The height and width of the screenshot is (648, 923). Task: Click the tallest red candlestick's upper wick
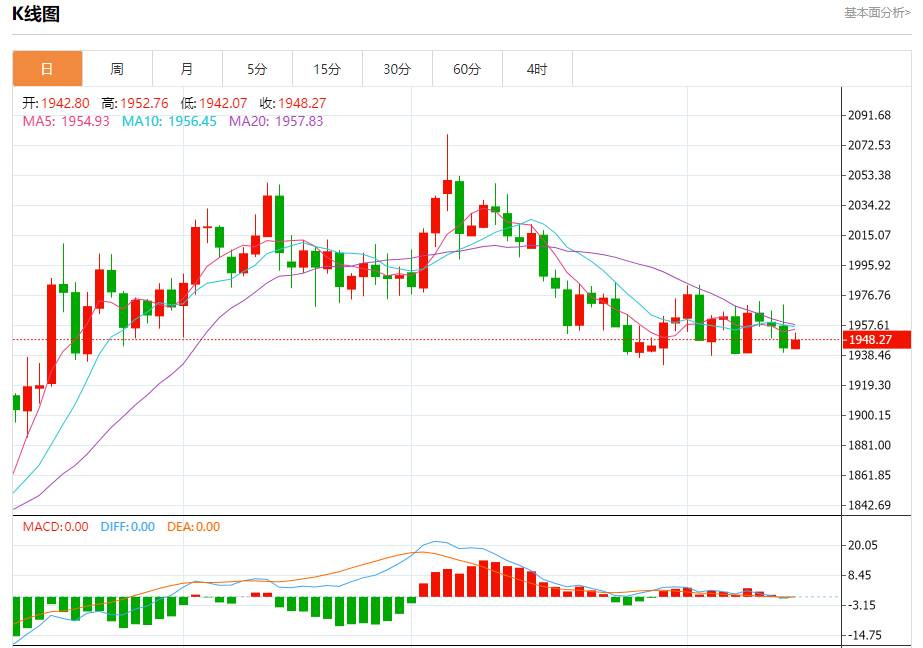(x=447, y=157)
